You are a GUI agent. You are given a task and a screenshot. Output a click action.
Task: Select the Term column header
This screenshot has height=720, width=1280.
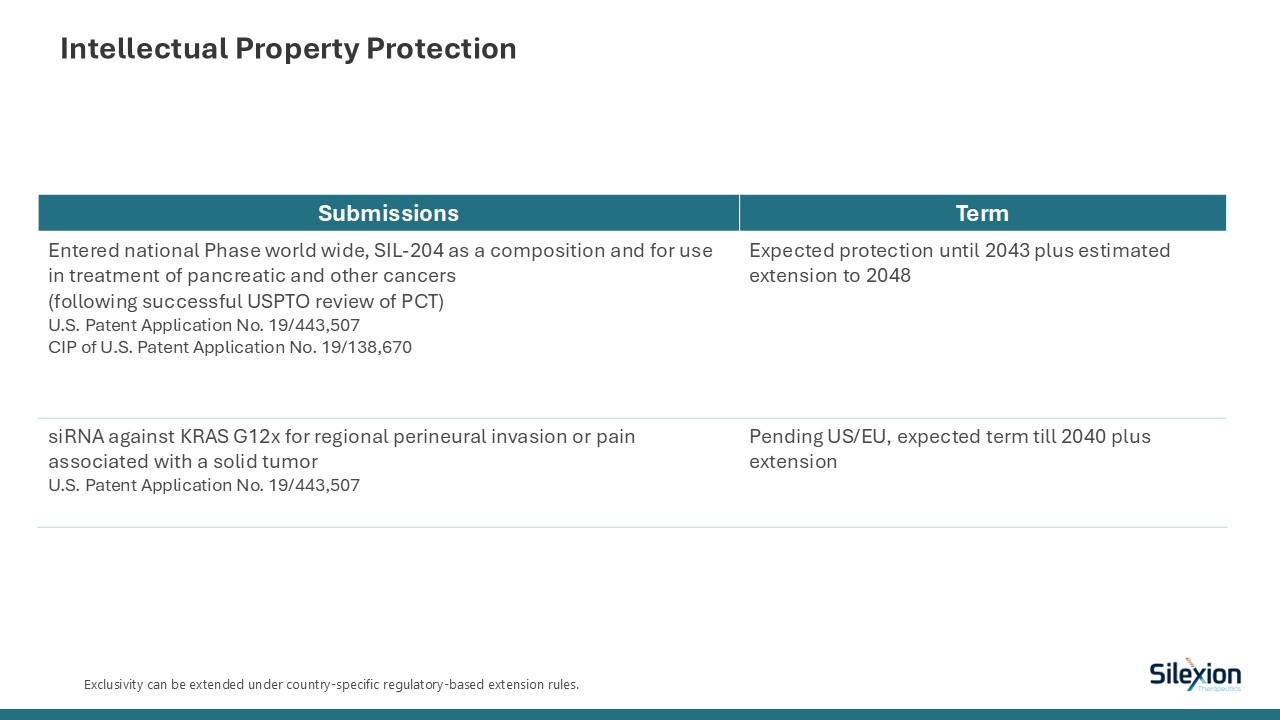click(x=982, y=213)
